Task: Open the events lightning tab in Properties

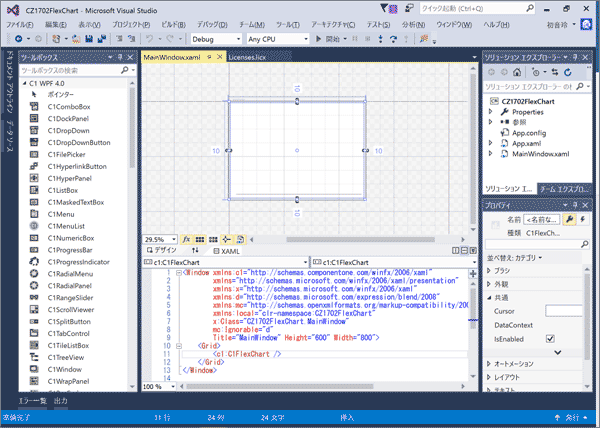Action: coord(583,219)
